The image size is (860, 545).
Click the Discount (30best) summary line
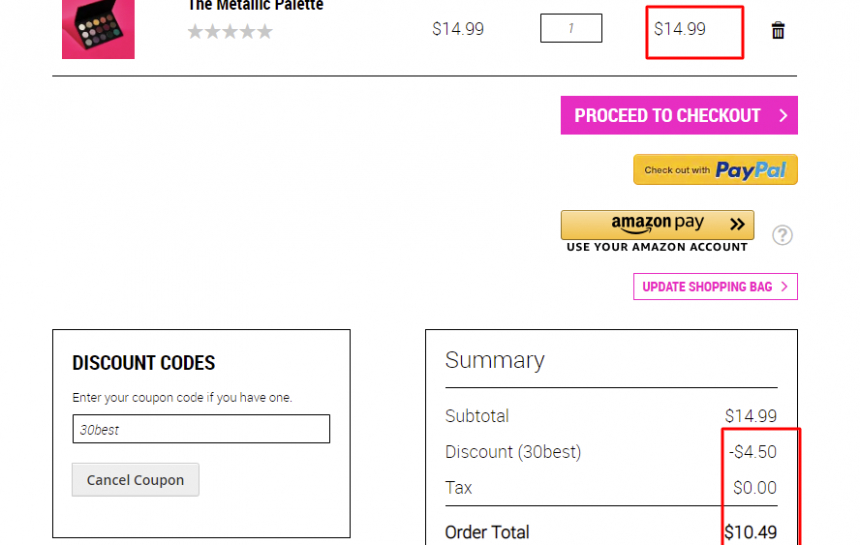(x=611, y=452)
